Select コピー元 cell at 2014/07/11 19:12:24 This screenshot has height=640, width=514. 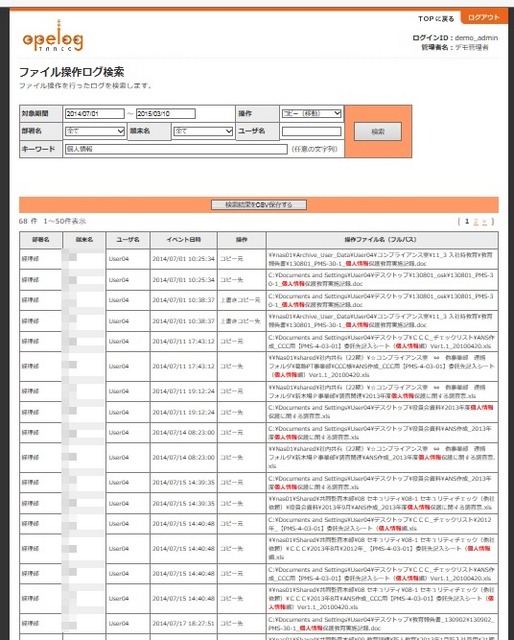coord(242,391)
